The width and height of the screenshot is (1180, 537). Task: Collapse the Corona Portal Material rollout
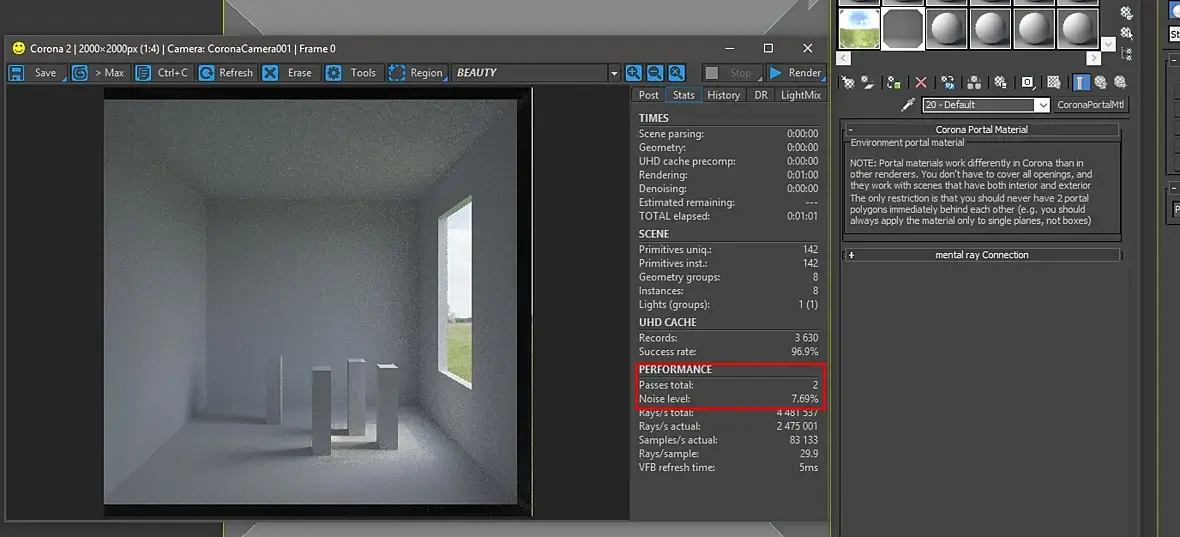coord(981,129)
